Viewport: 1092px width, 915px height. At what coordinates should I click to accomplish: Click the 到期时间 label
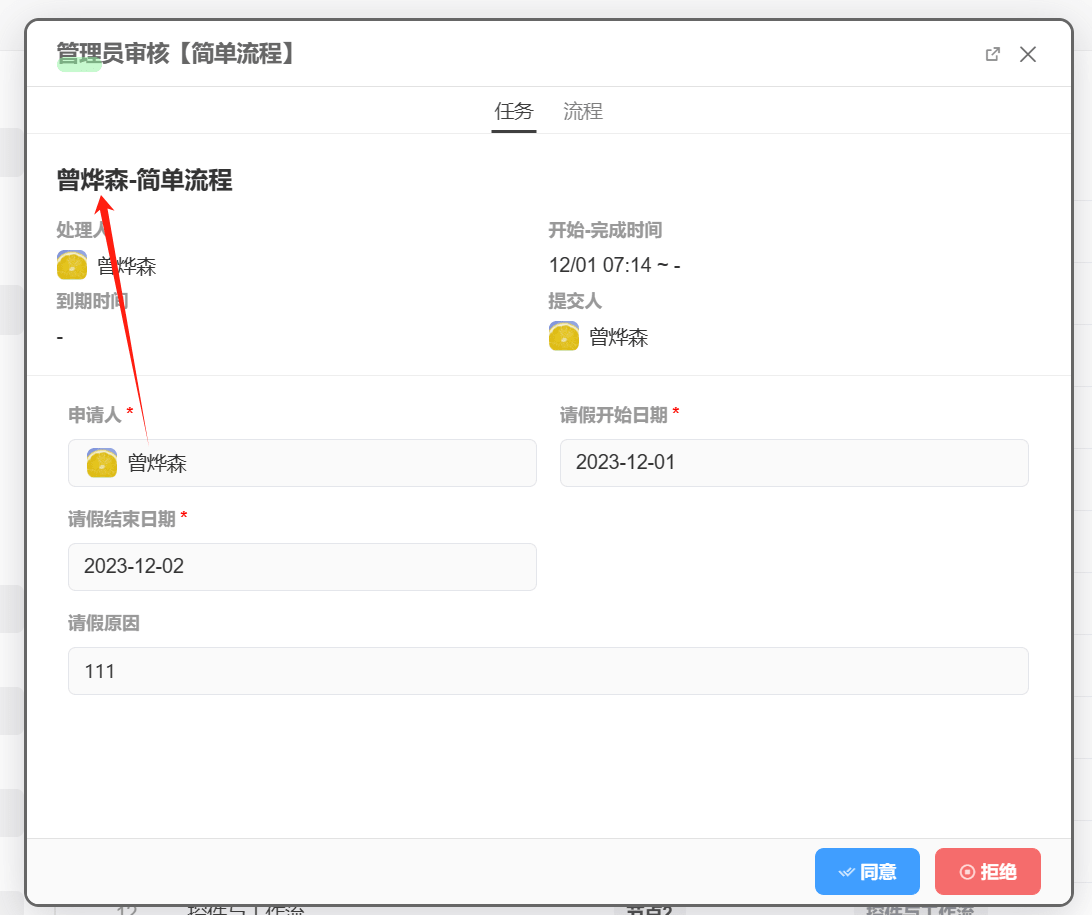[92, 301]
